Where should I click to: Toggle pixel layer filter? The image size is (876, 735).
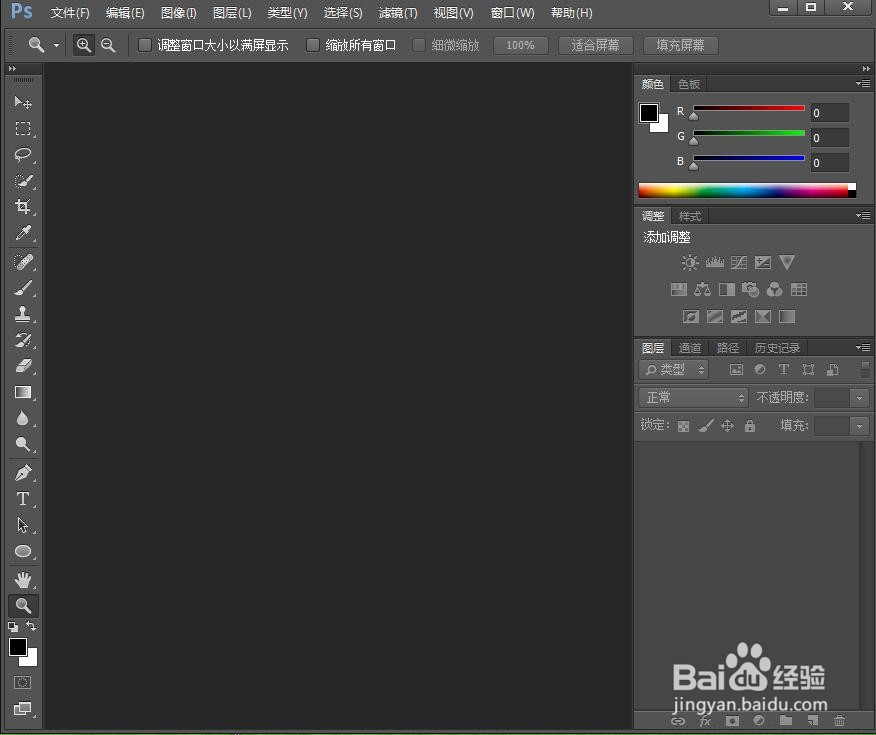(x=736, y=369)
